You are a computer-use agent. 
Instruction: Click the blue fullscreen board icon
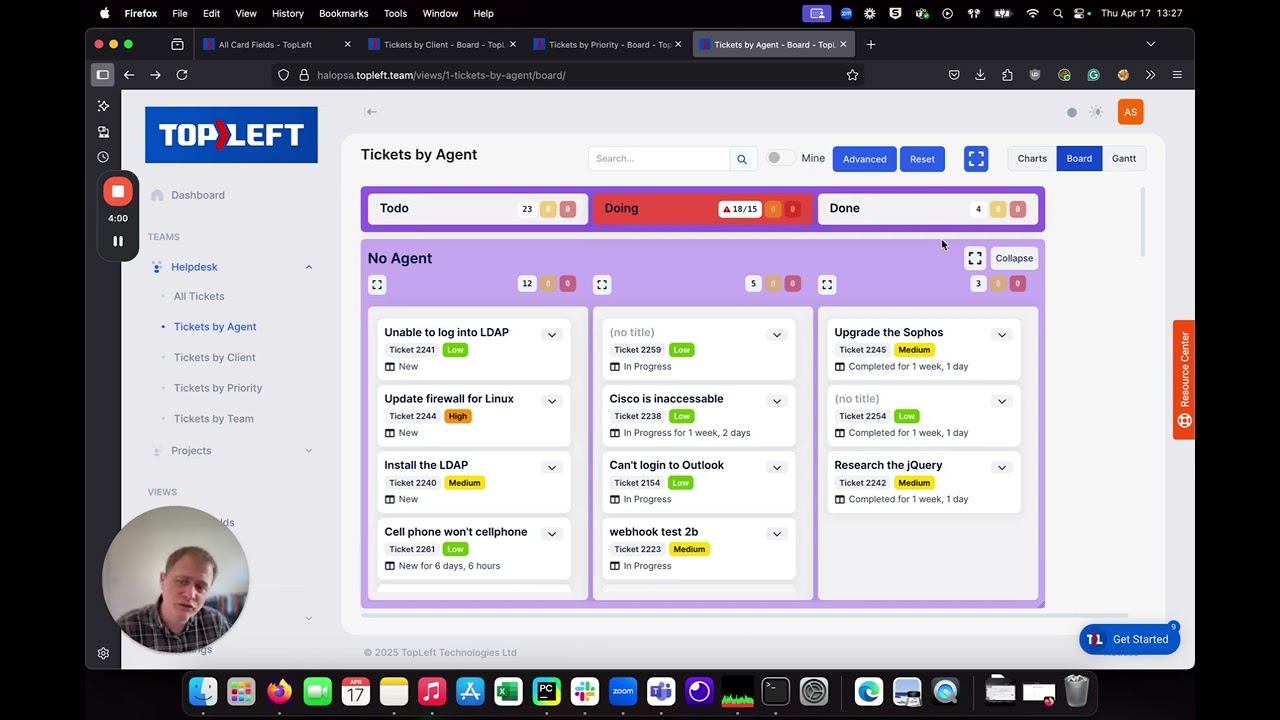click(976, 159)
